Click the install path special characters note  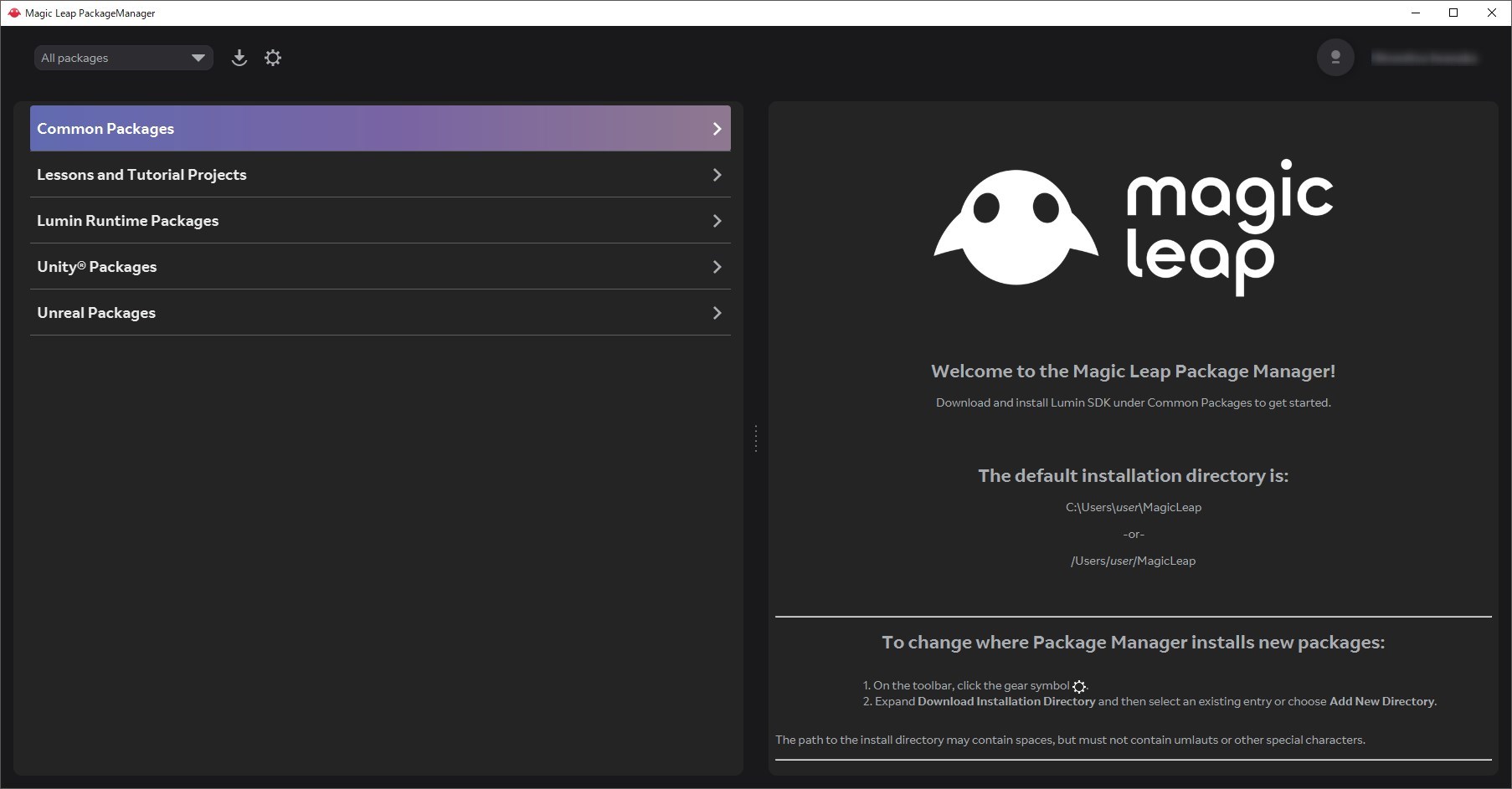click(1070, 740)
